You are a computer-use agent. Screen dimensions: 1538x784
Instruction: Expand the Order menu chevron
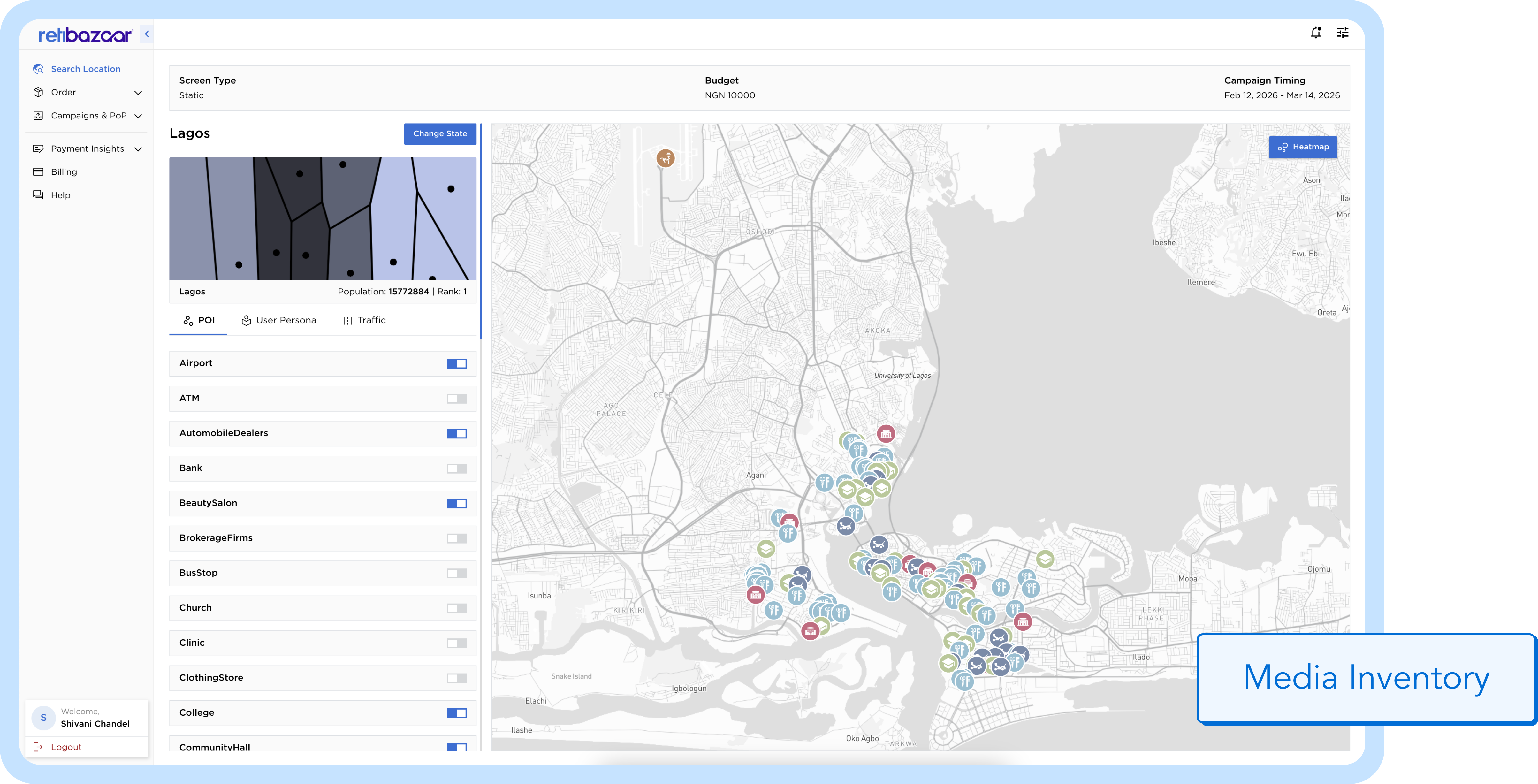(138, 93)
